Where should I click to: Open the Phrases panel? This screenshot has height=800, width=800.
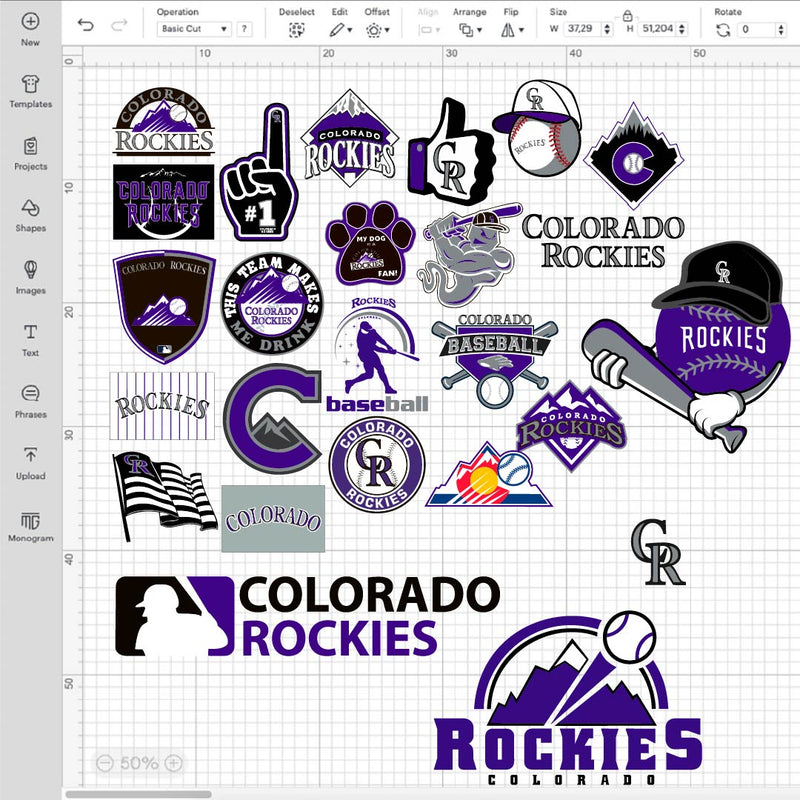(30, 399)
